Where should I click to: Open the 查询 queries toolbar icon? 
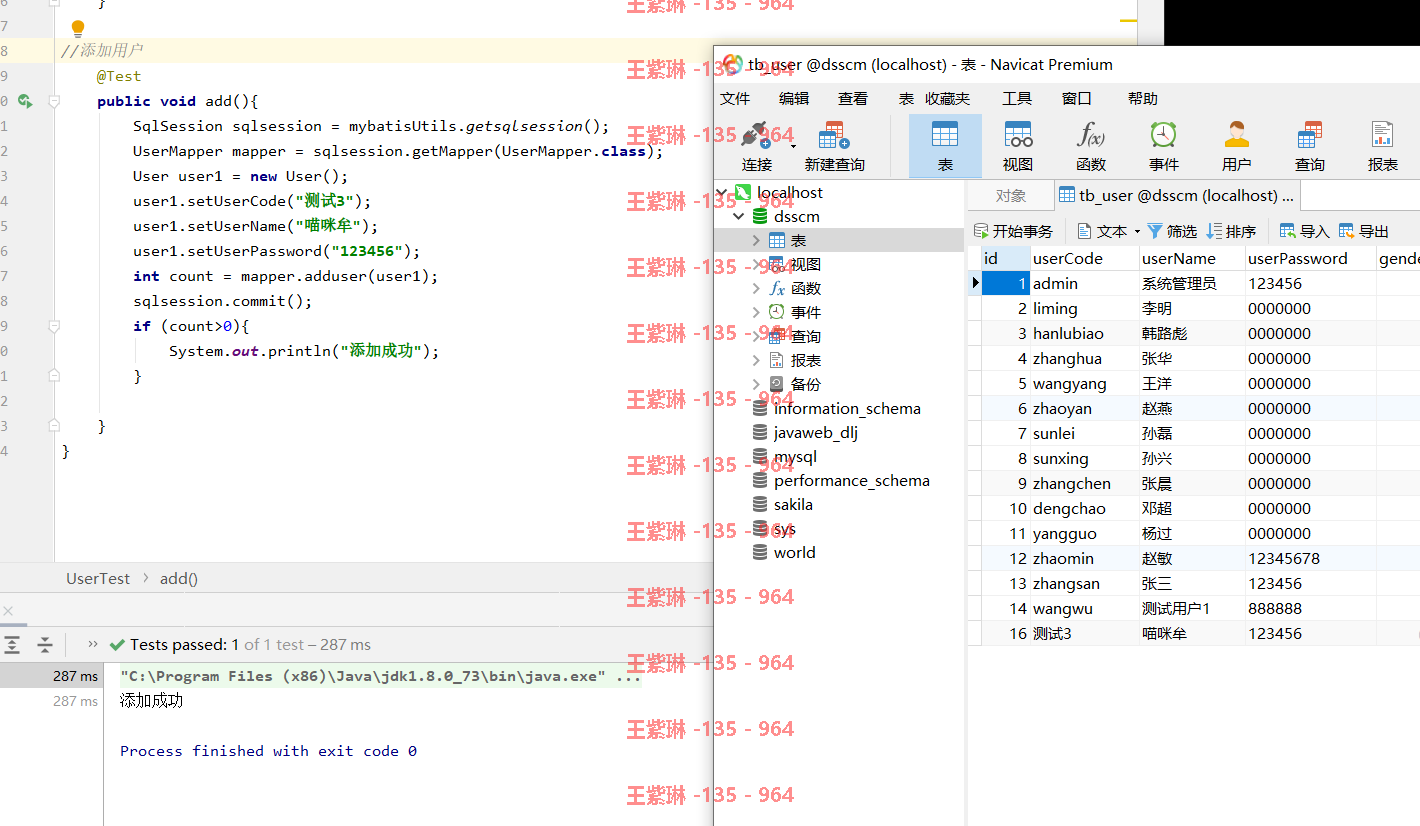coord(1309,135)
